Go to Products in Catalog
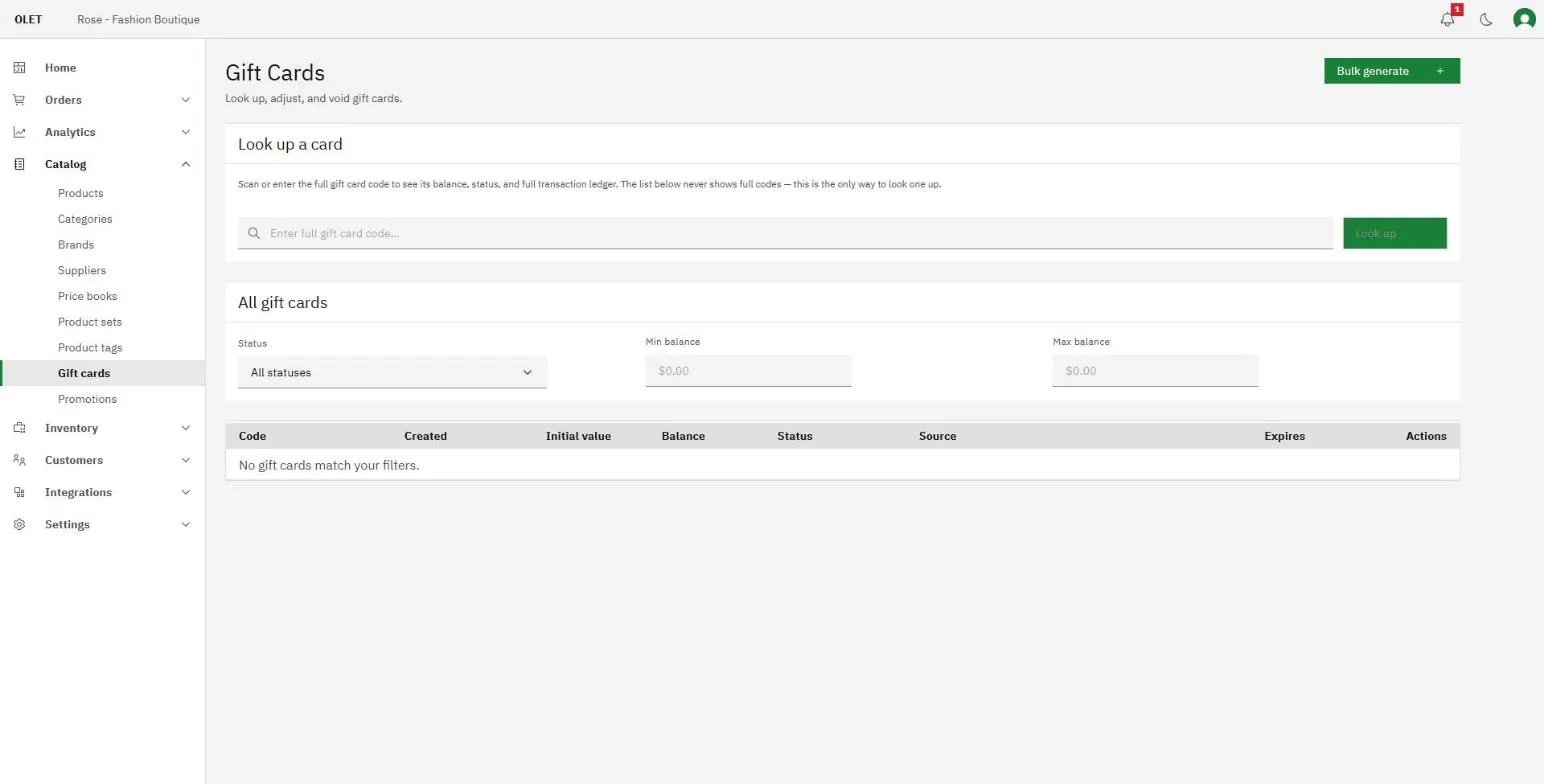Screen dimensions: 1544x784 click(x=81, y=193)
